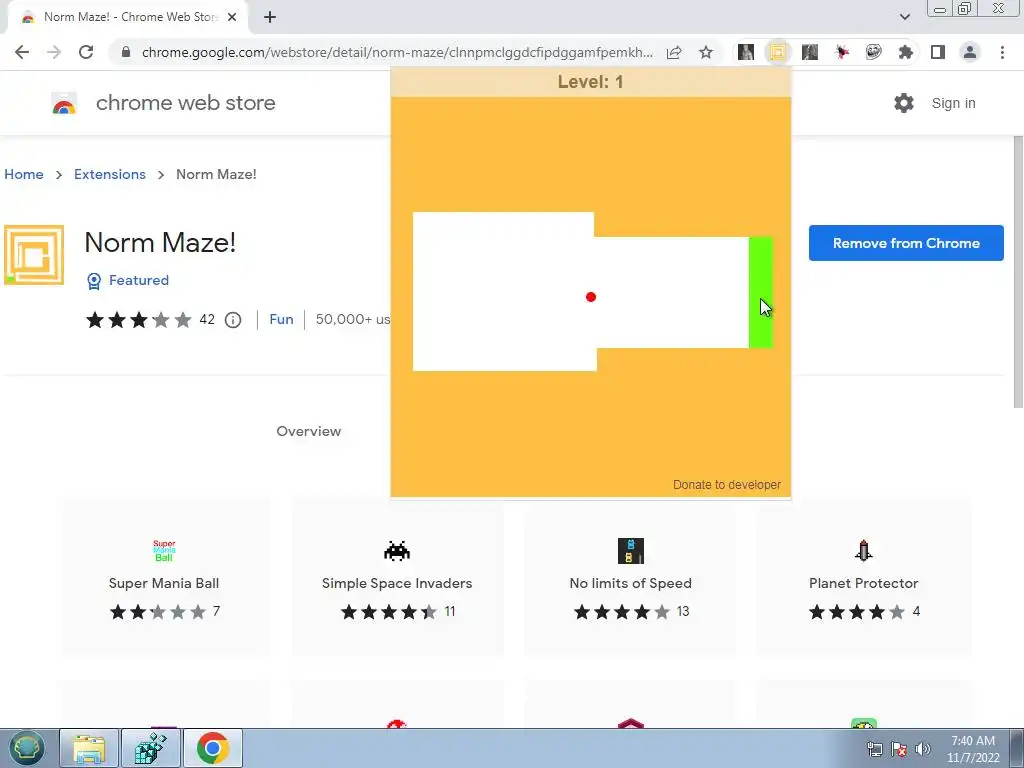
Task: Click the volume speaker tray icon
Action: [x=923, y=749]
